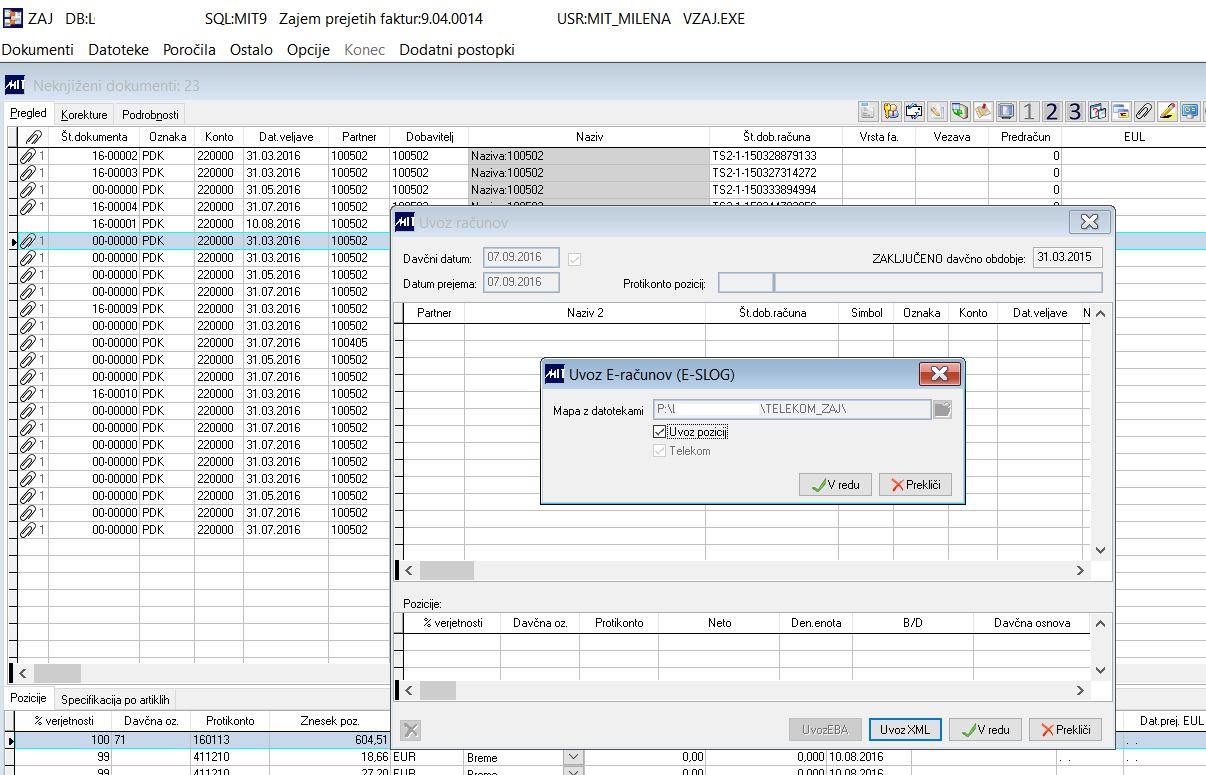Open the Breme dropdown in the positions row

(574, 758)
